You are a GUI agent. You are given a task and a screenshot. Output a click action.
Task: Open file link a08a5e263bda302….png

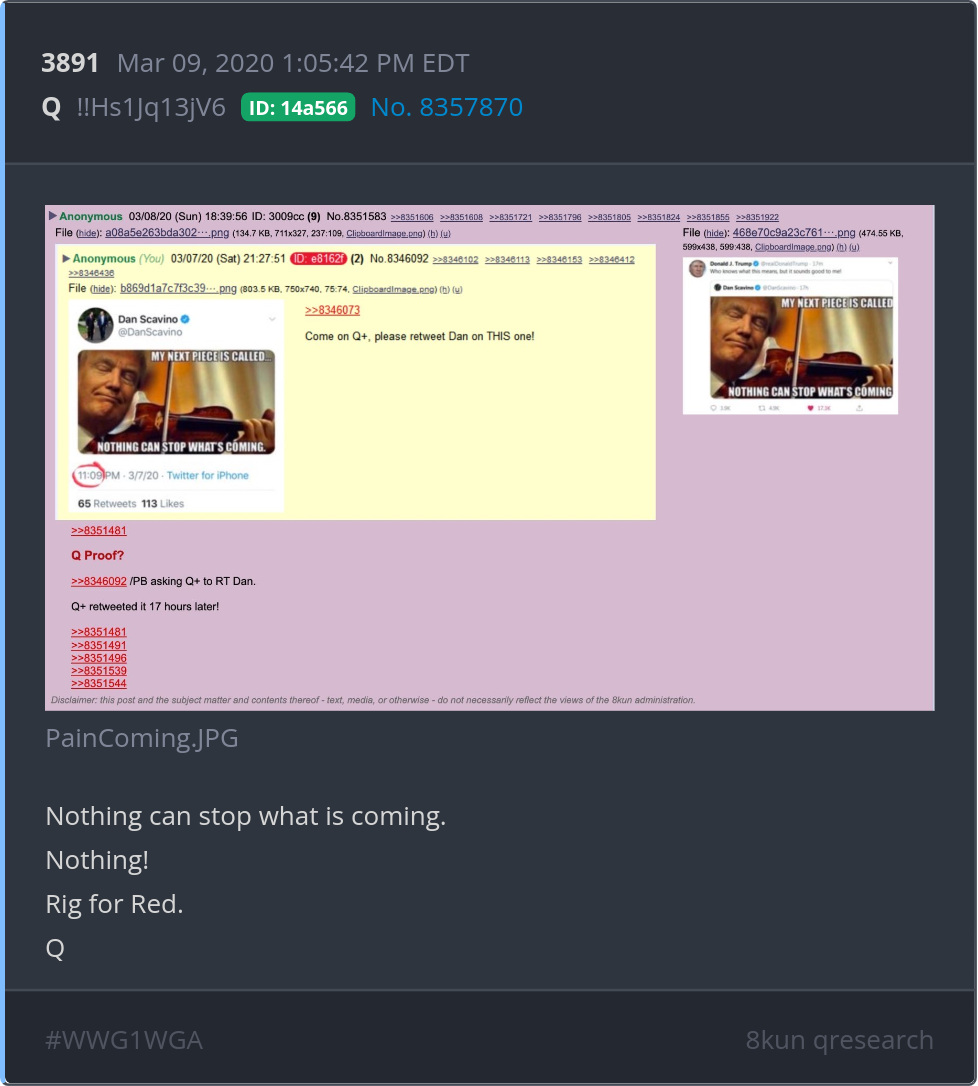[167, 233]
